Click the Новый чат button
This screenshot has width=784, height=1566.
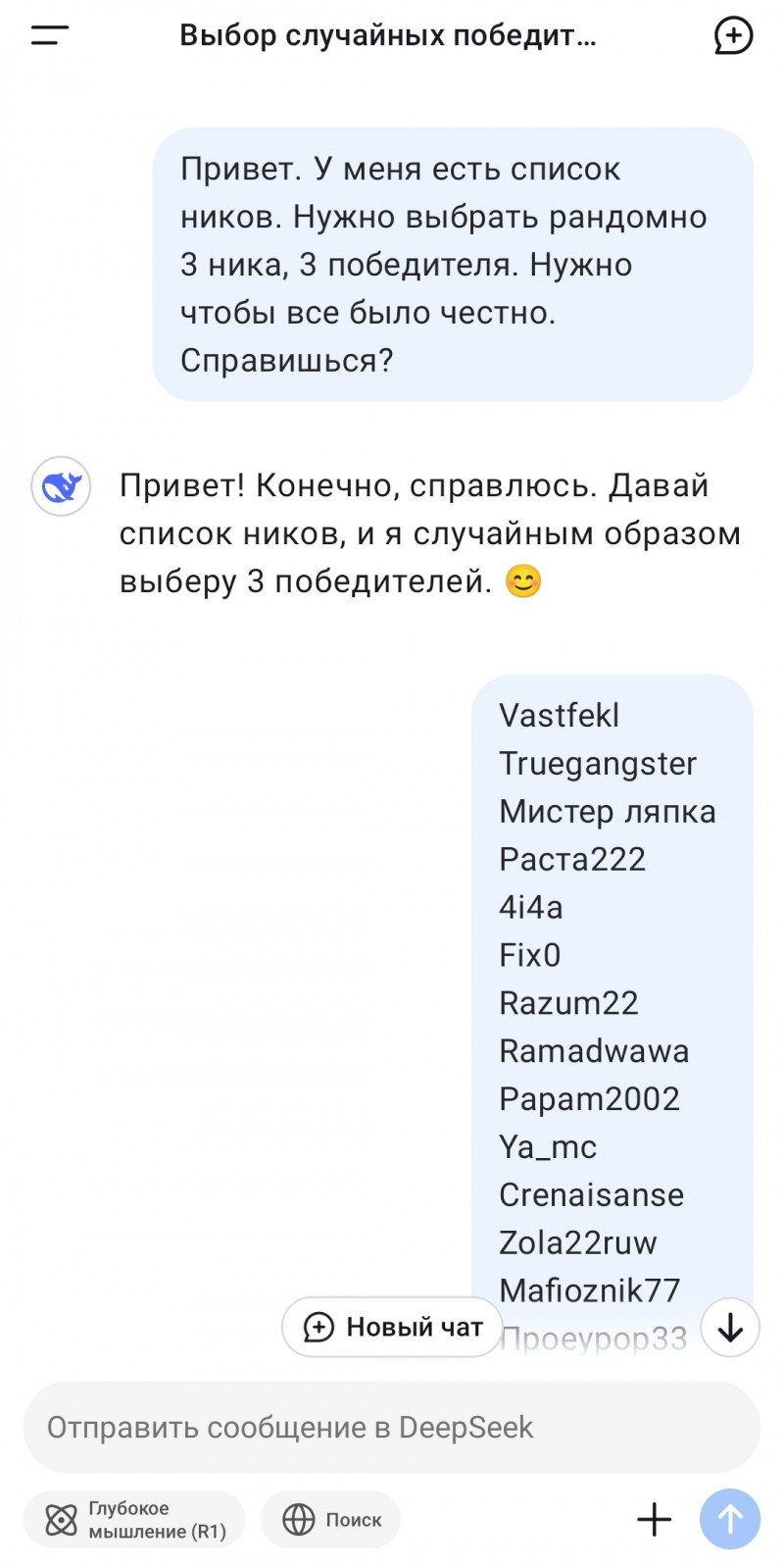point(392,1328)
